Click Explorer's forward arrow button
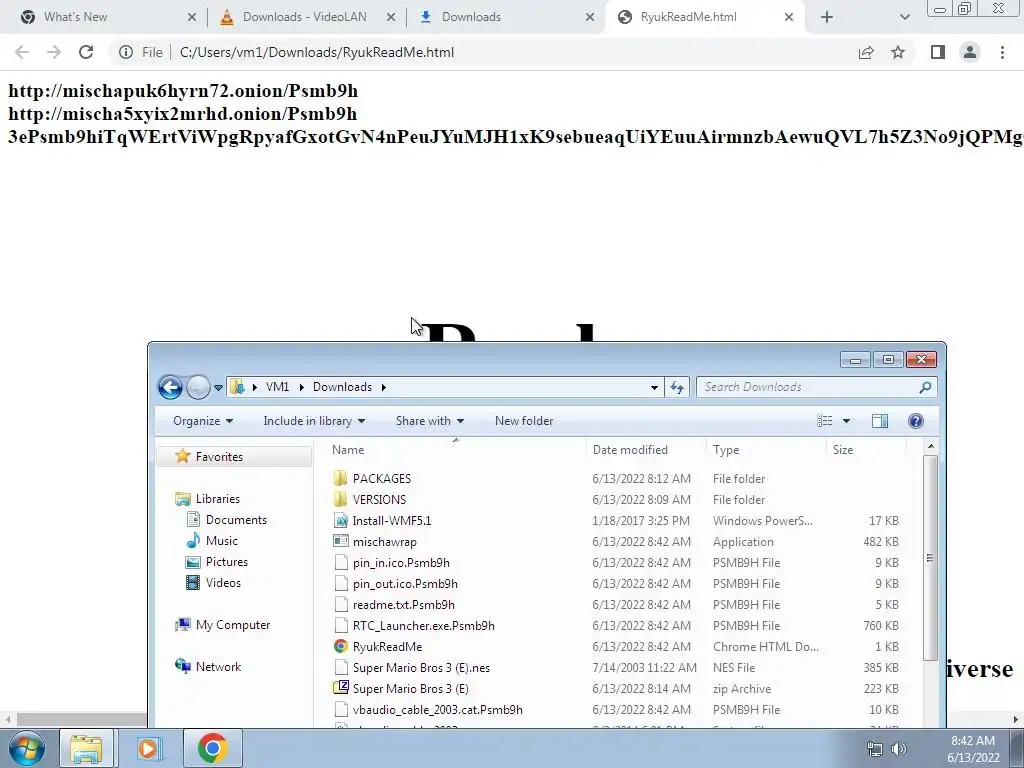The height and width of the screenshot is (768, 1024). tap(198, 387)
